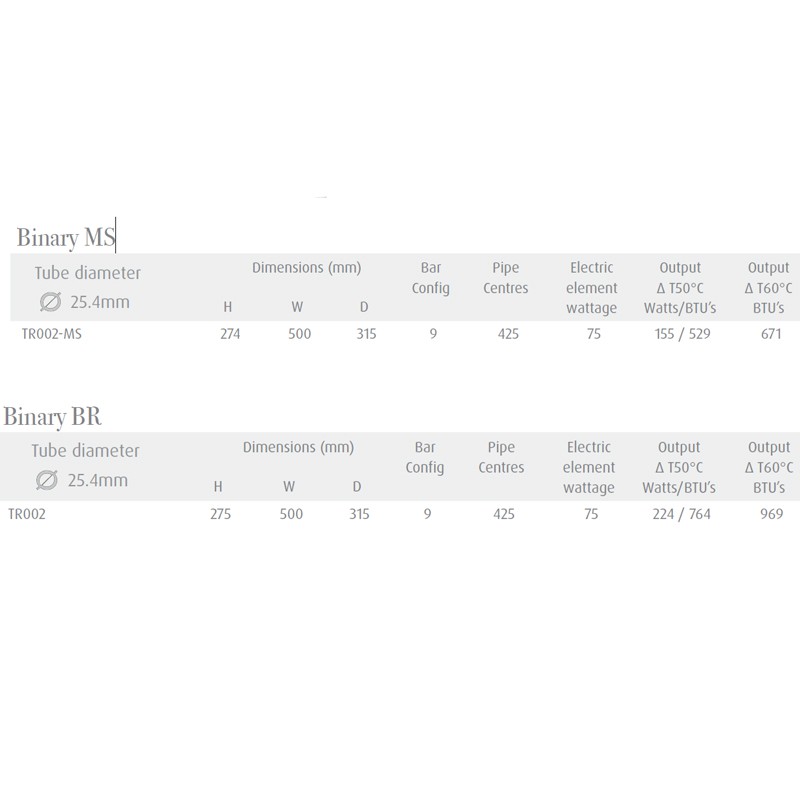Click the Binary MS heading
This screenshot has height=800, width=800.
pyautogui.click(x=66, y=237)
